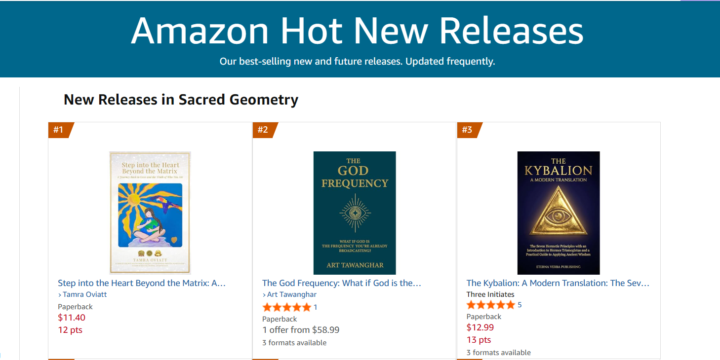Open The God Frequency title link
This screenshot has width=720, height=360.
tap(342, 283)
